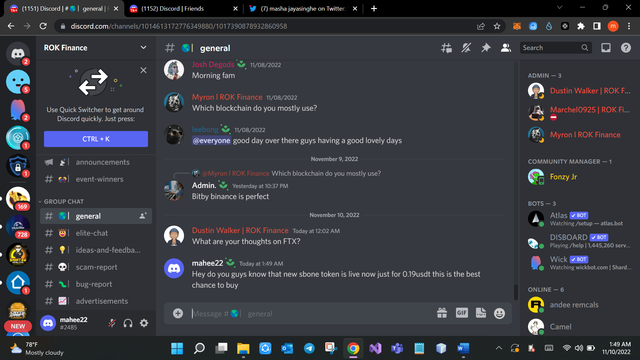This screenshot has width=640, height=360.
Task: Open event-winners channel
Action: coord(96,179)
